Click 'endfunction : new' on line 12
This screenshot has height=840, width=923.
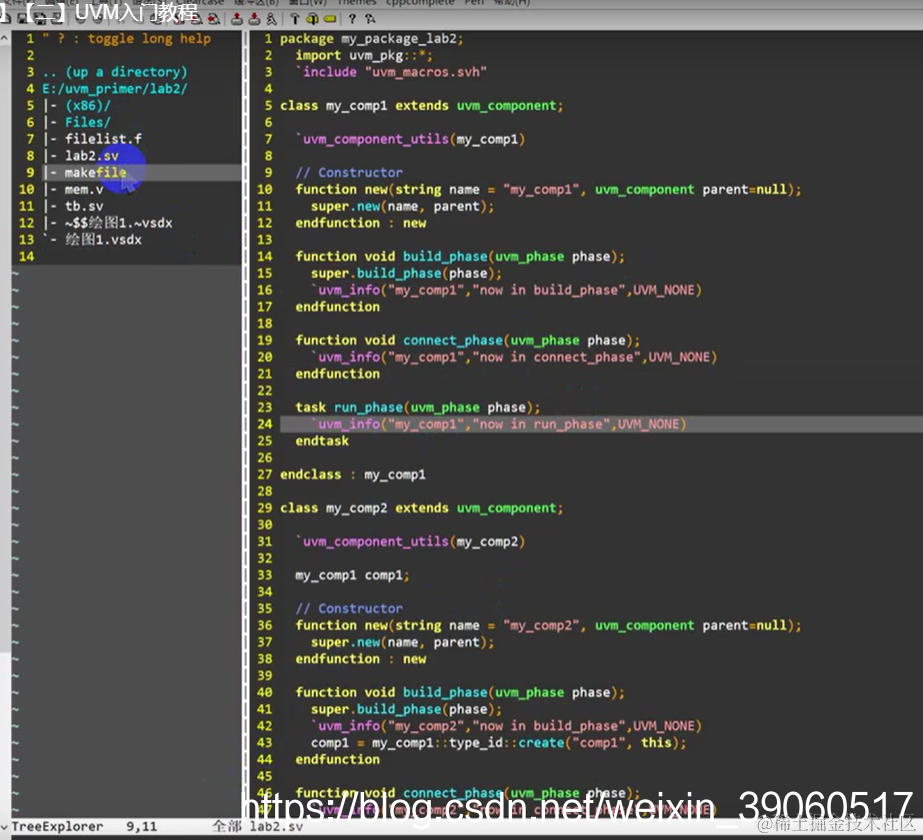point(360,223)
